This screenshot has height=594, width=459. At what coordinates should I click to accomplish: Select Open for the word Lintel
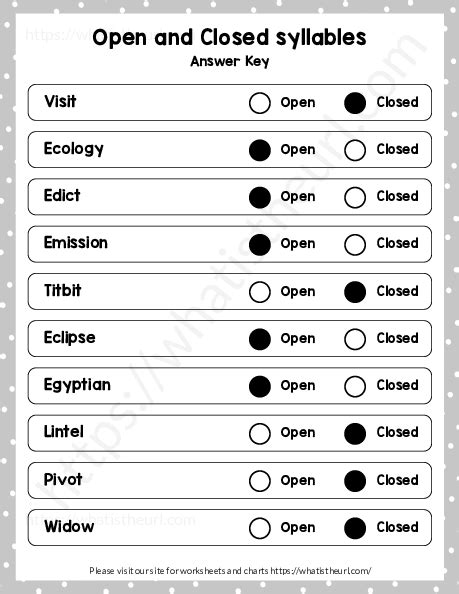[x=260, y=433]
